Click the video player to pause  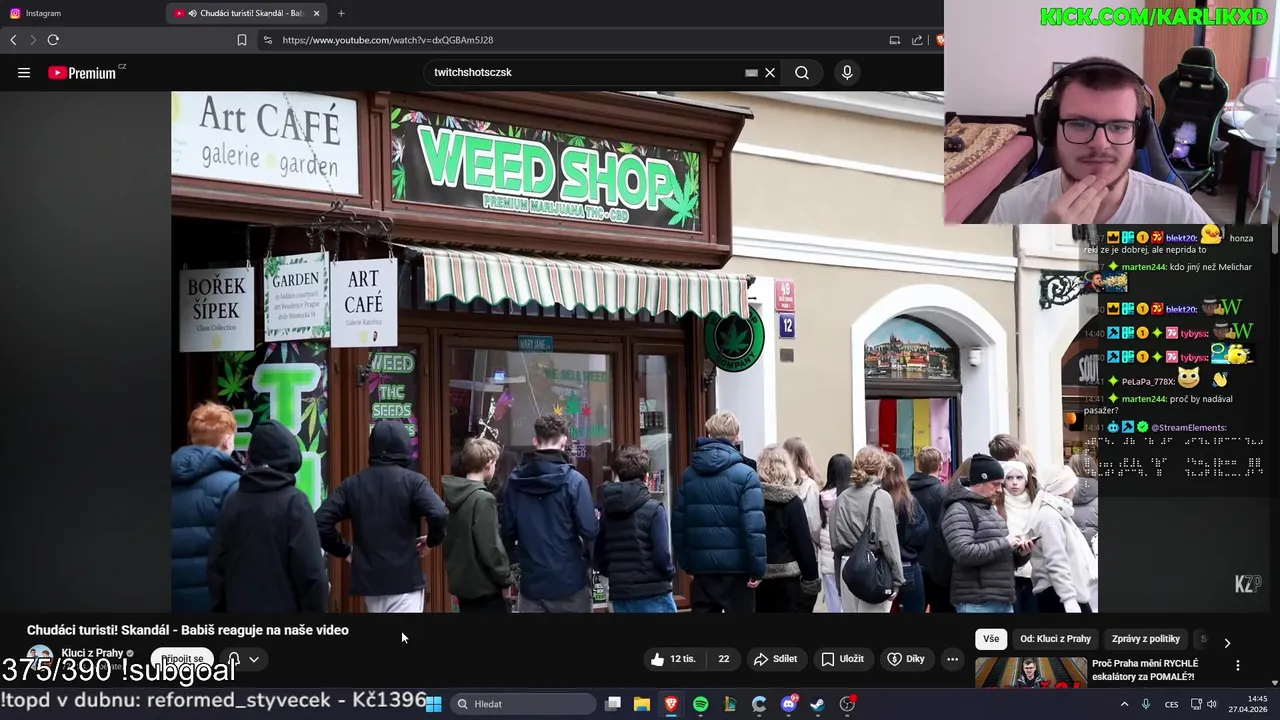click(634, 352)
